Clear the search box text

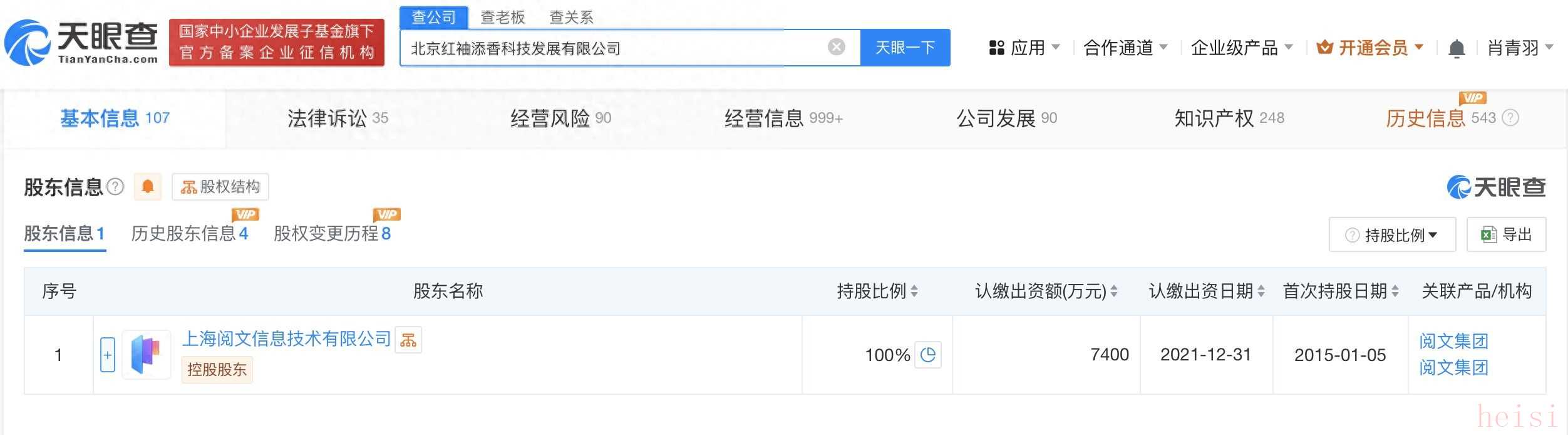click(836, 47)
